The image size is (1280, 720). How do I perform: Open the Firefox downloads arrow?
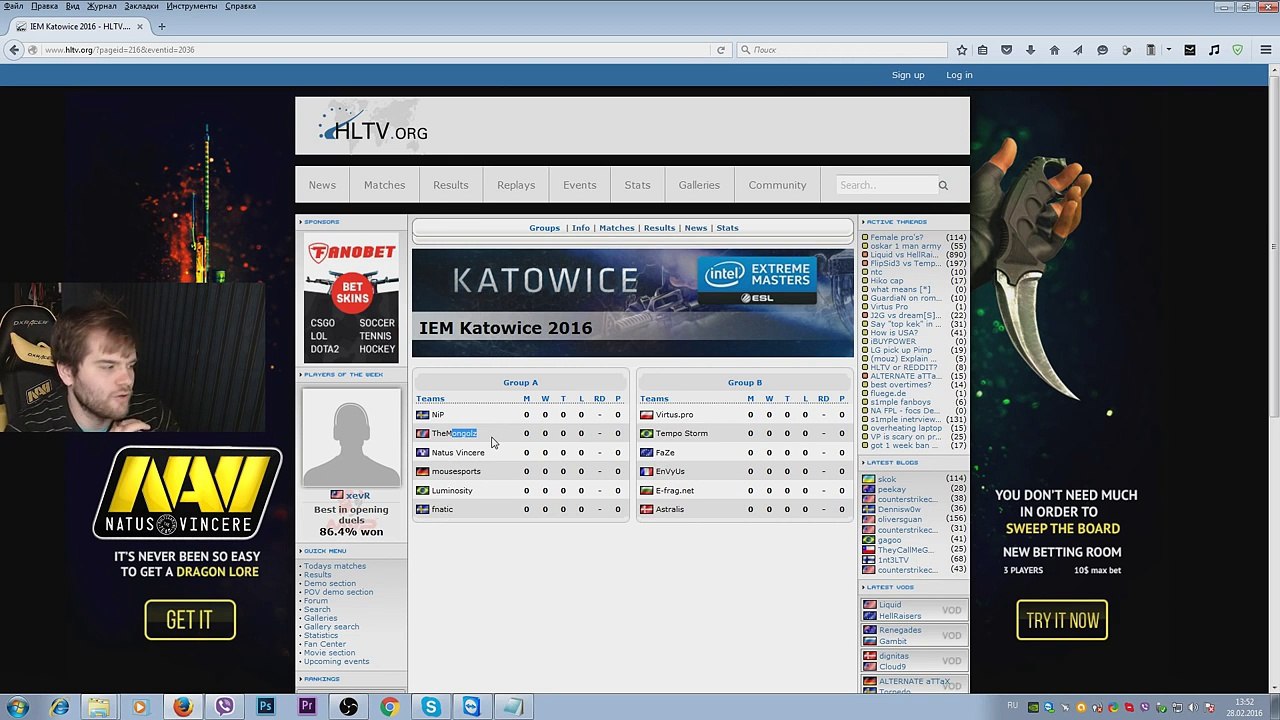(x=1030, y=50)
